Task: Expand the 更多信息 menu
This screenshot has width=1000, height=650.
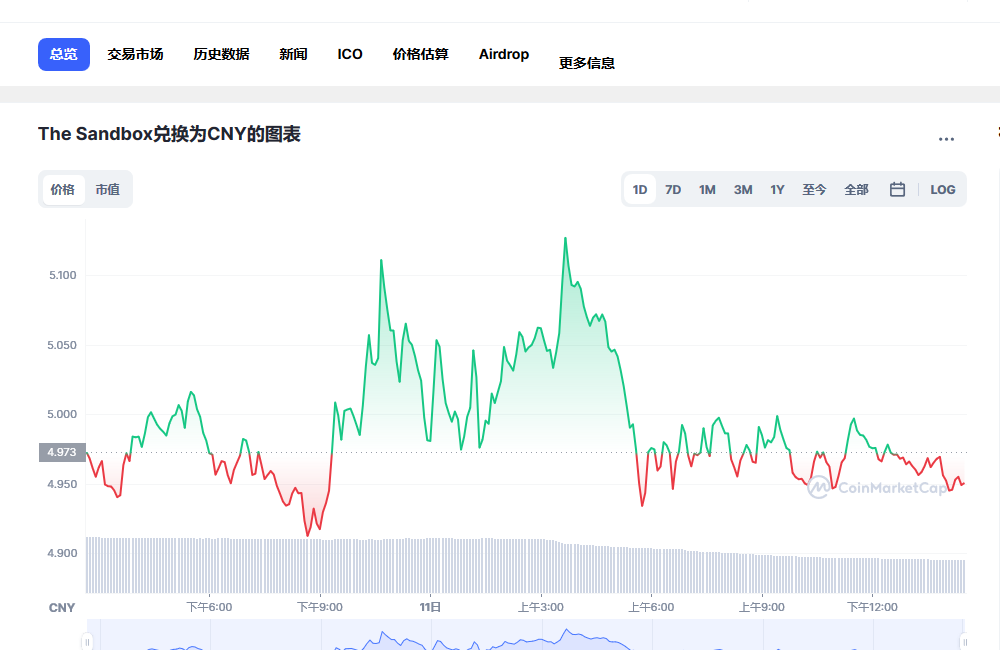Action: [x=587, y=63]
